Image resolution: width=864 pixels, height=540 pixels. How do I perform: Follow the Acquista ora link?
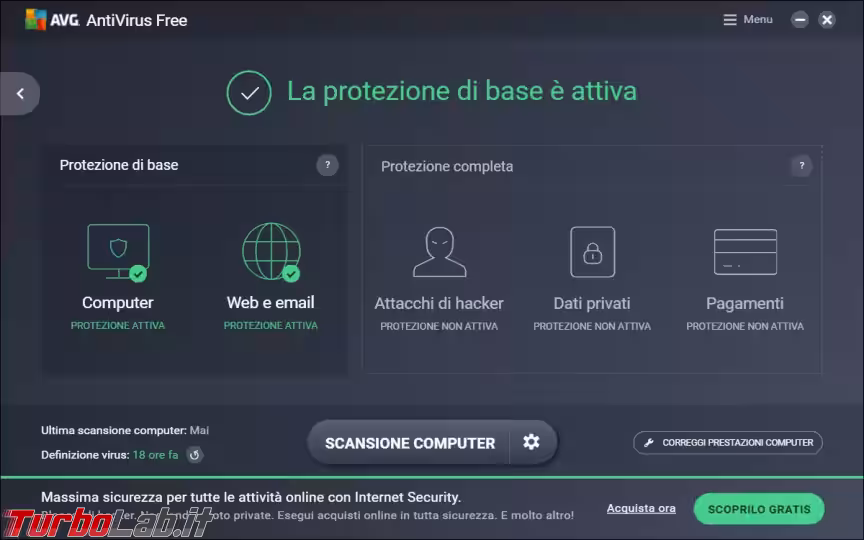click(641, 508)
